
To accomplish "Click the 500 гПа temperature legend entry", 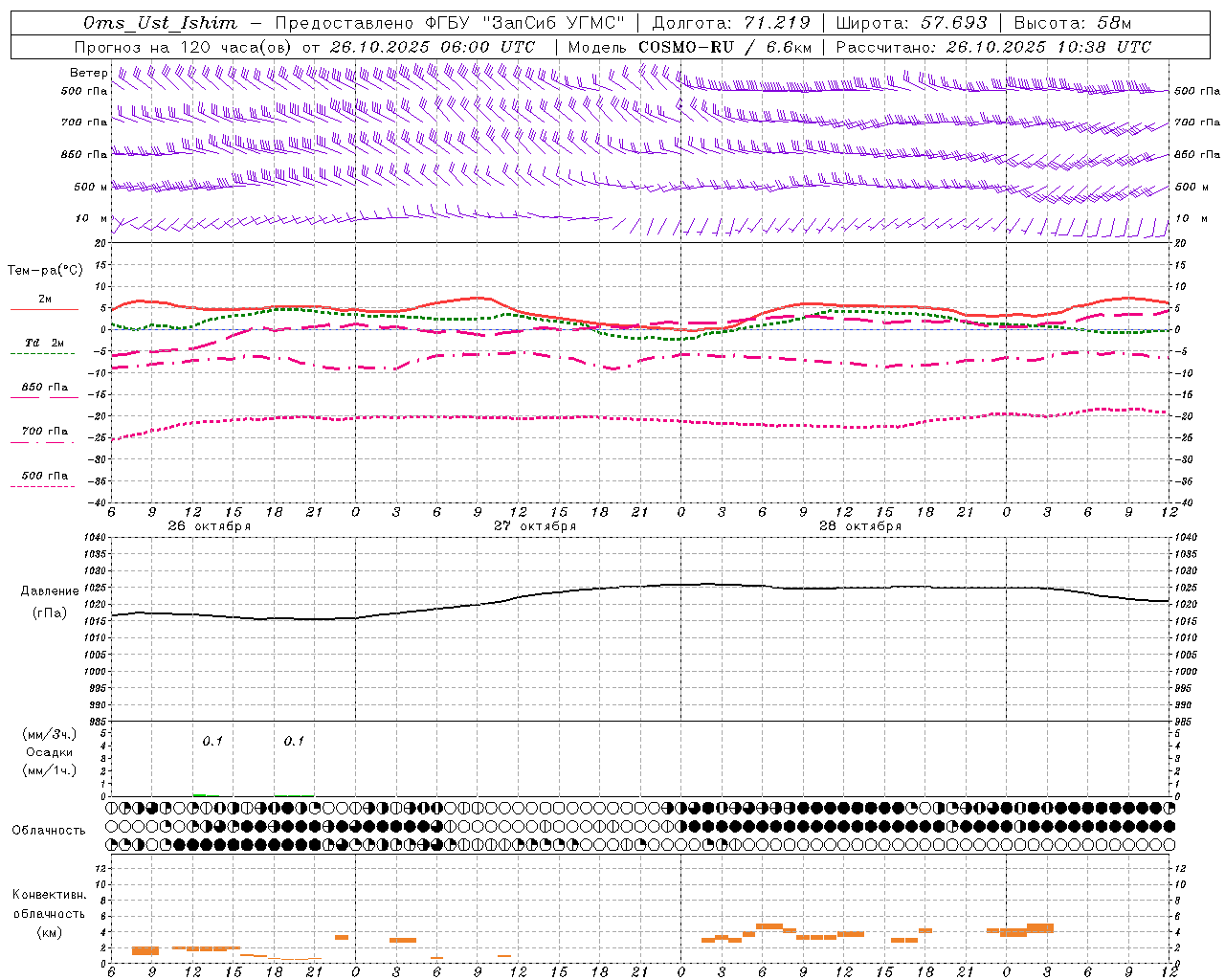I will [44, 478].
